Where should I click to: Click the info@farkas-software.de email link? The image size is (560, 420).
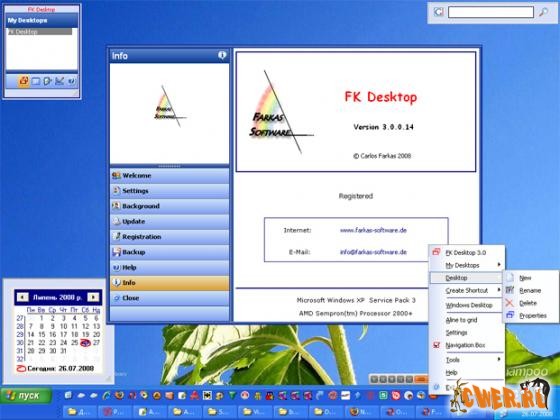(373, 252)
